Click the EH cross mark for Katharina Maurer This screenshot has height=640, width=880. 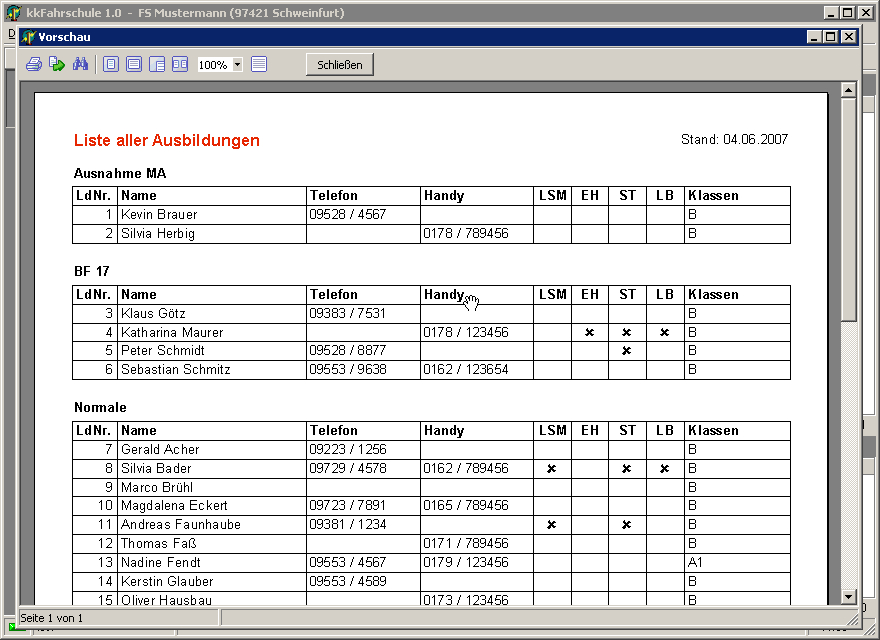point(589,332)
